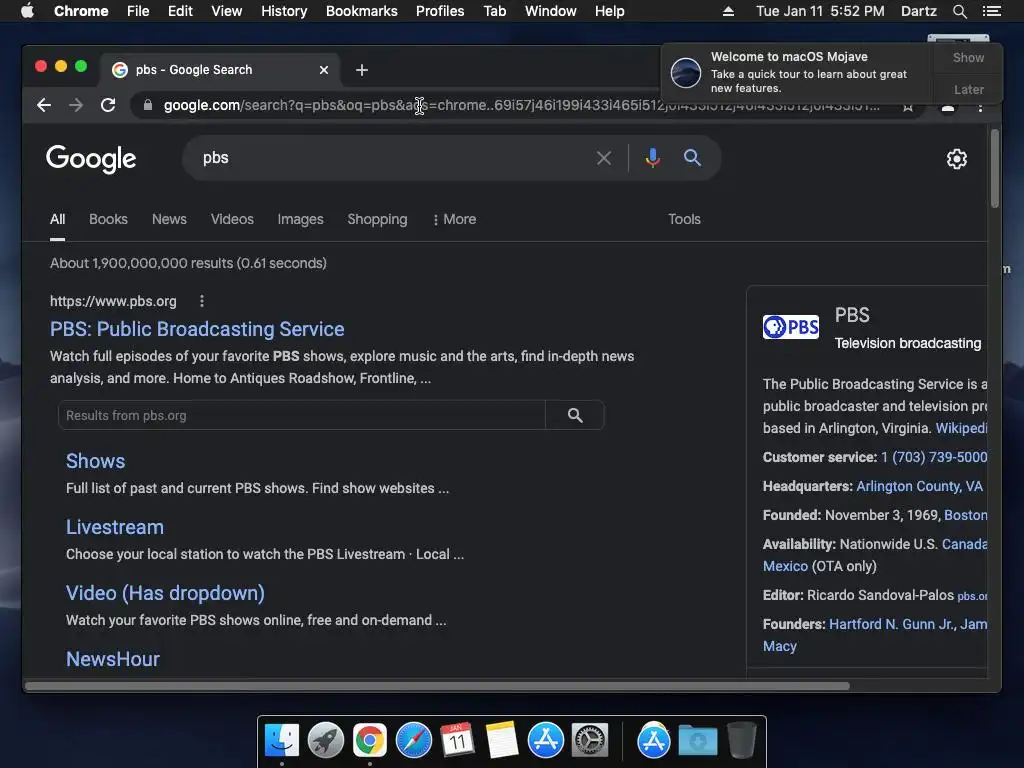1024x768 pixels.
Task: Expand the More search filters menu
Action: point(455,219)
